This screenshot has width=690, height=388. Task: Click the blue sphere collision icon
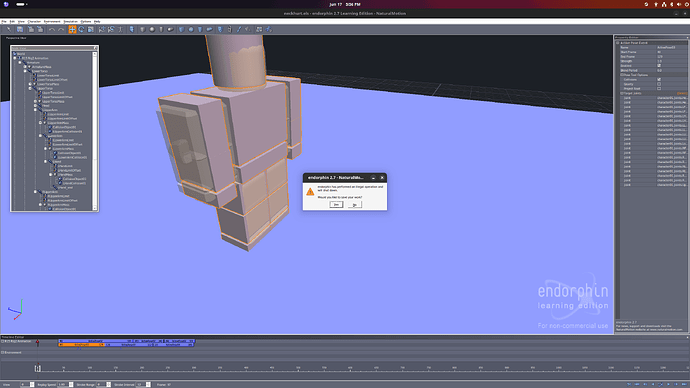coord(191,29)
